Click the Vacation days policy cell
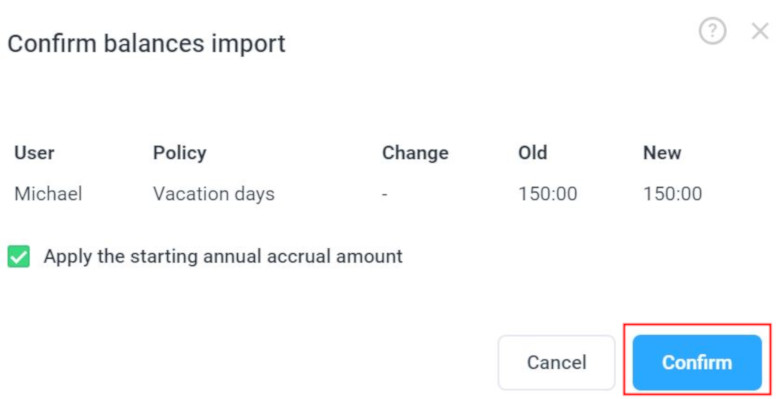The height and width of the screenshot is (399, 777). pos(214,194)
